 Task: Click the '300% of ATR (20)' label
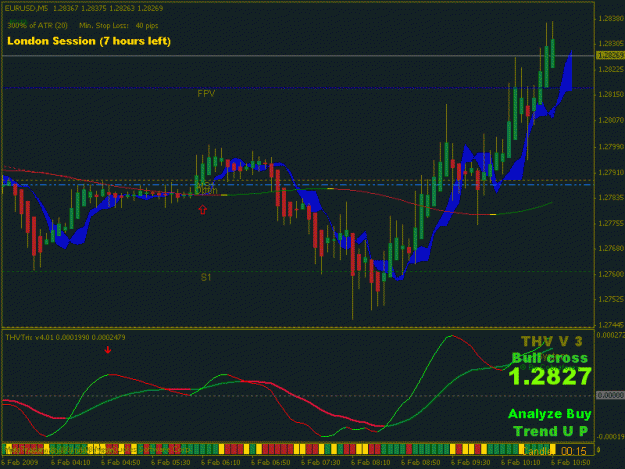(37, 26)
